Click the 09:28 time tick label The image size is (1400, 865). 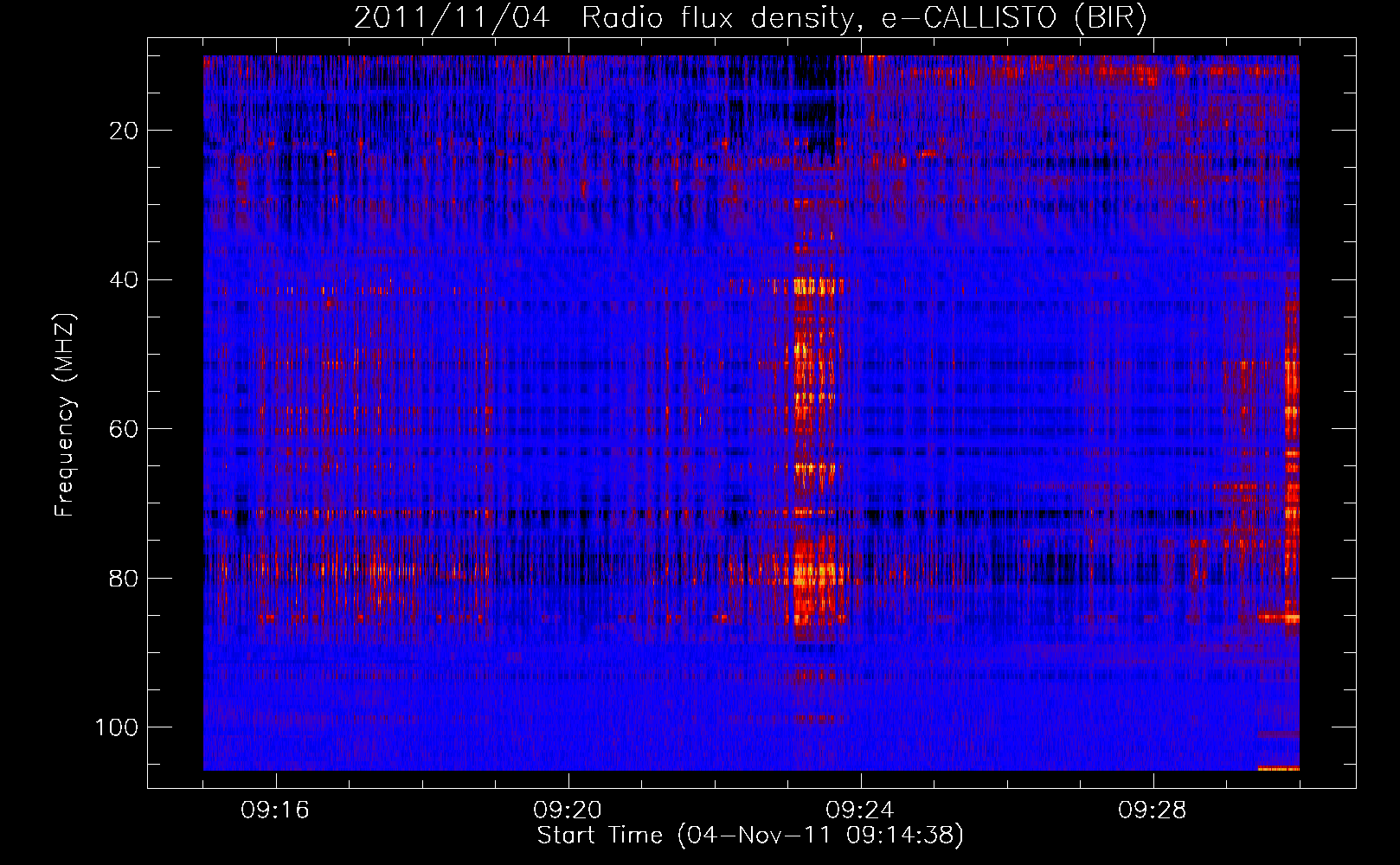1153,811
